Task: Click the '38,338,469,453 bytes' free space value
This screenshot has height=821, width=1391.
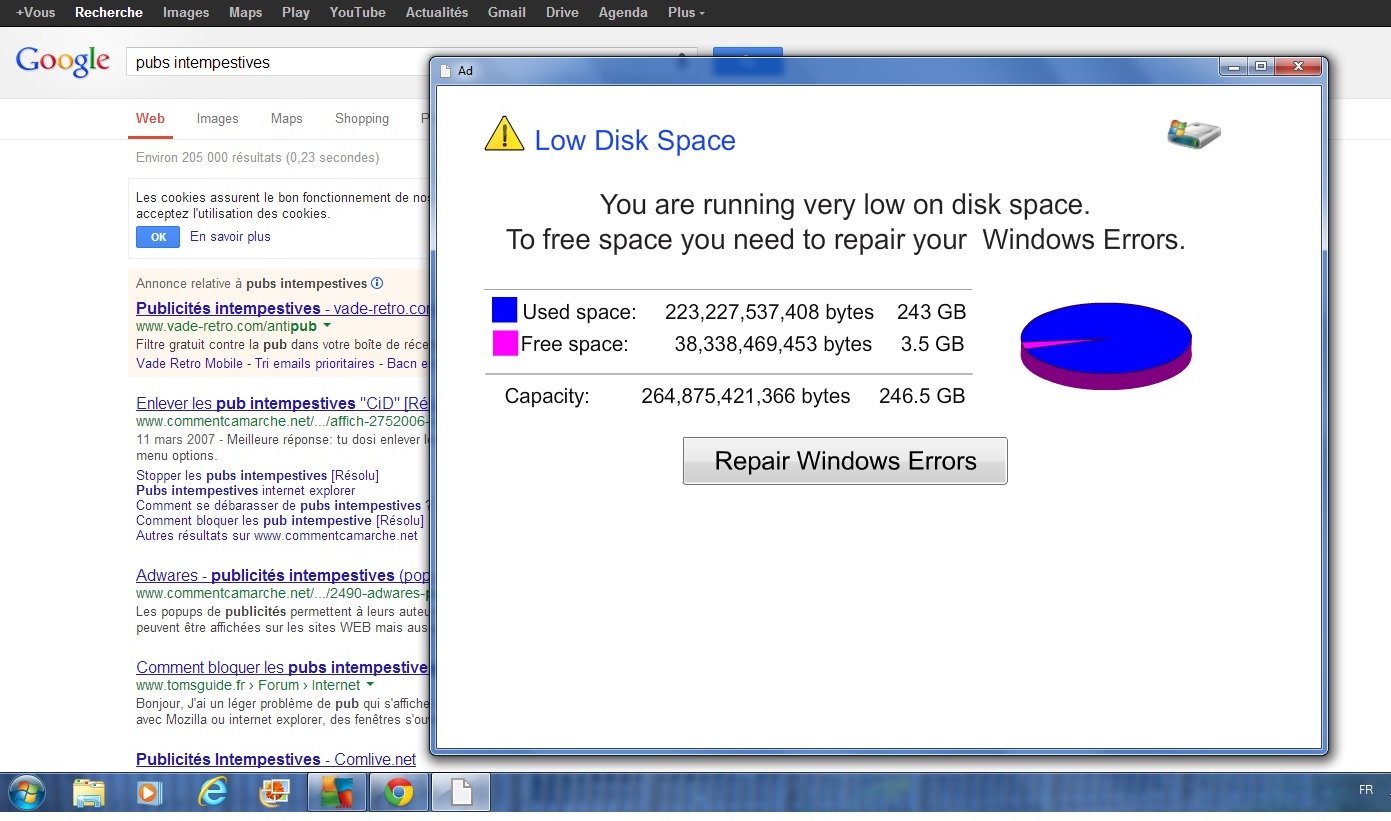Action: (x=773, y=344)
